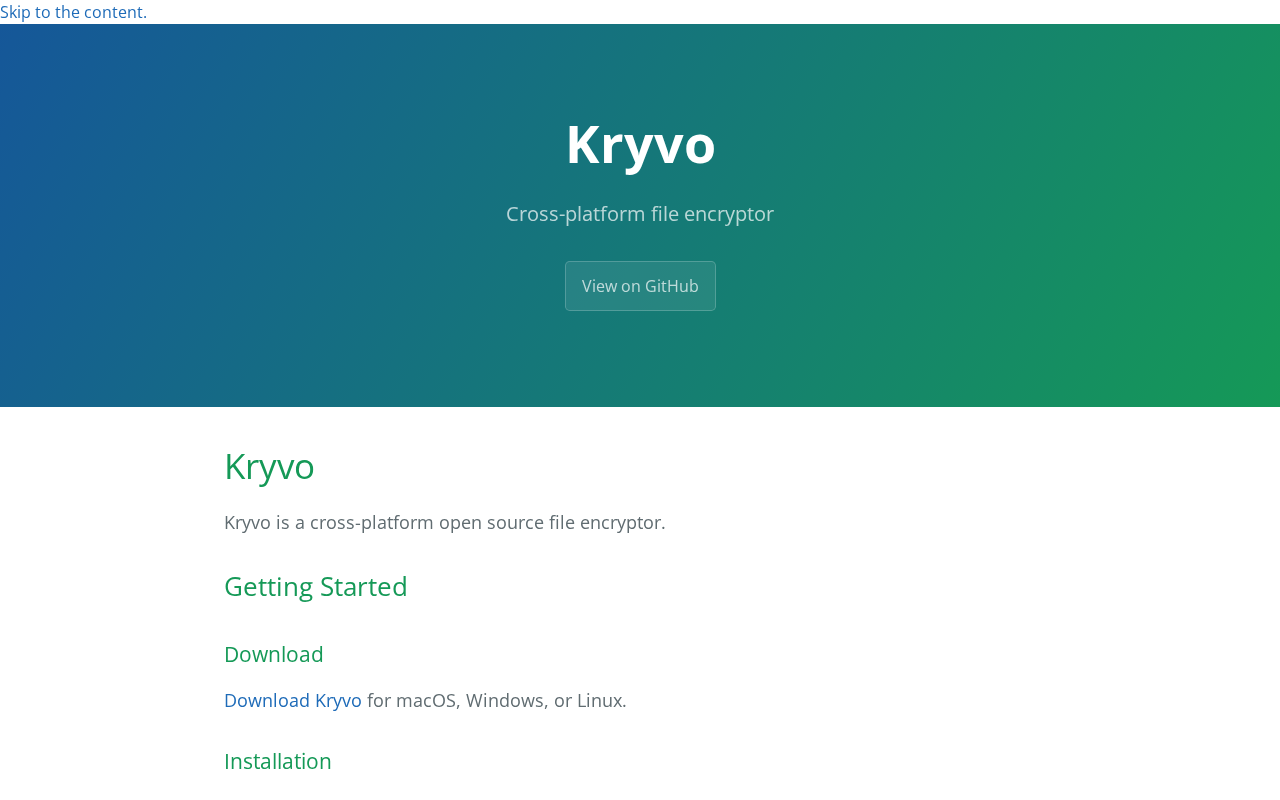Screen dimensions: 1280x800
Task: Follow the Download Kryvo link
Action: coord(293,700)
